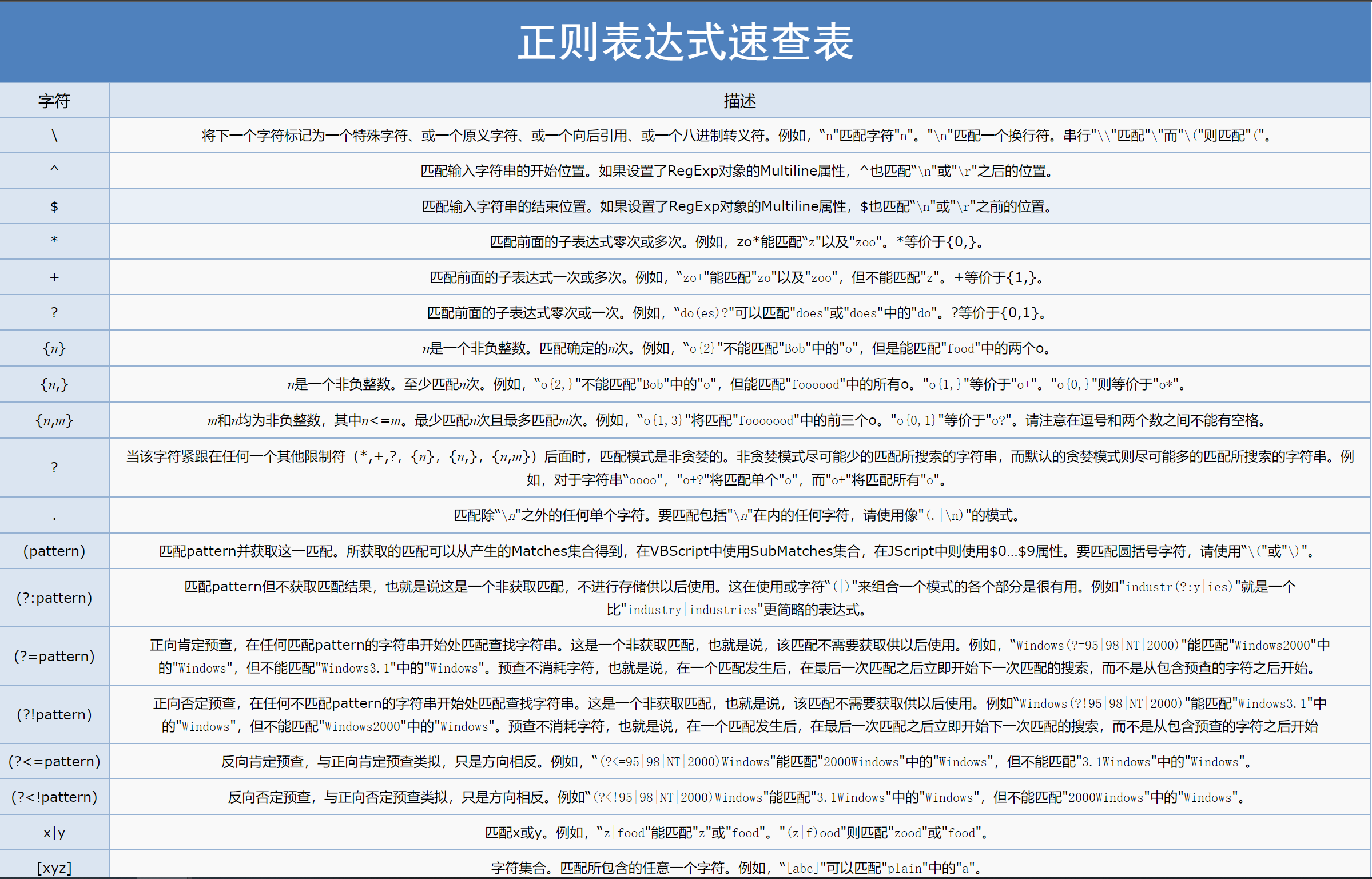Click the {n} quantifier cell

pos(54,348)
